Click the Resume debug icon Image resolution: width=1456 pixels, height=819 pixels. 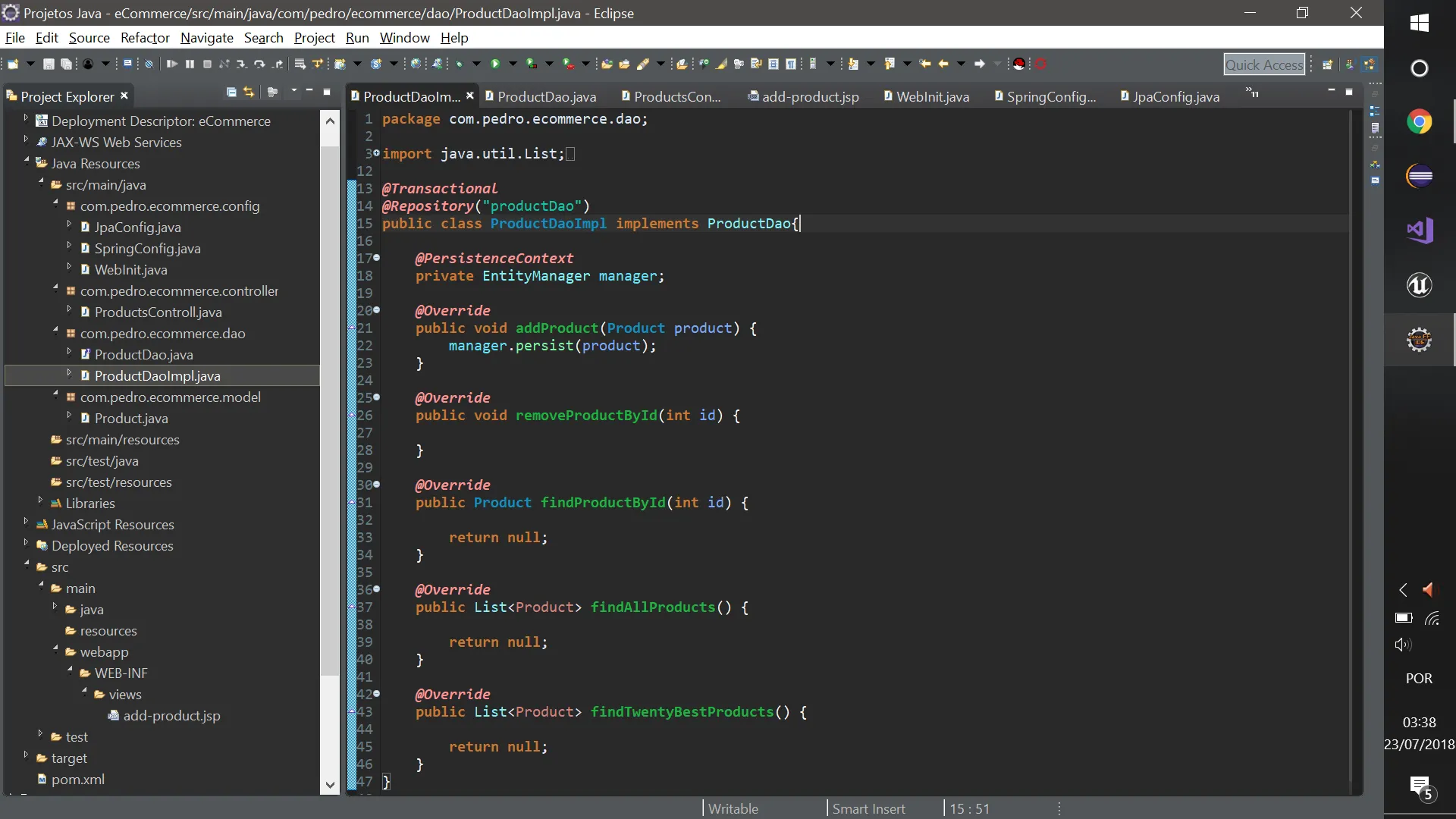[172, 64]
